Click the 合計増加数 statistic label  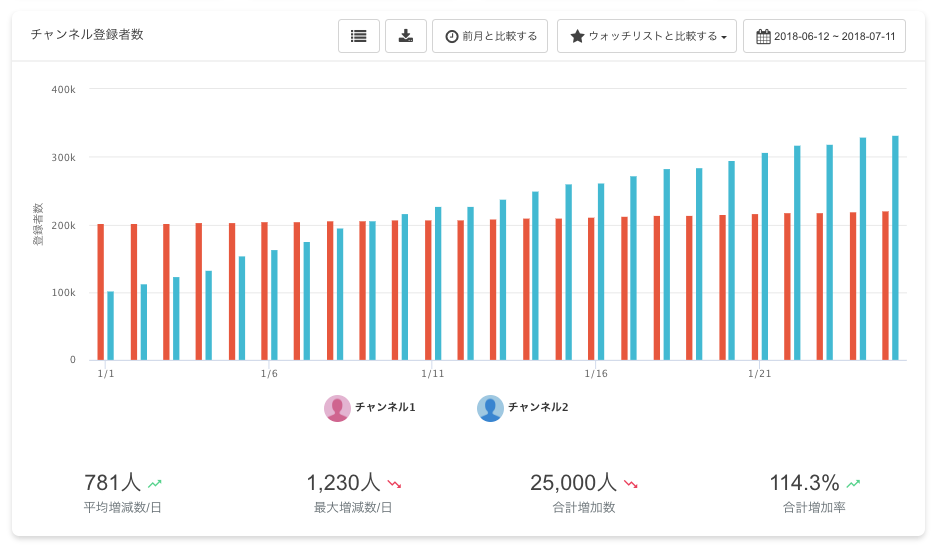(584, 507)
